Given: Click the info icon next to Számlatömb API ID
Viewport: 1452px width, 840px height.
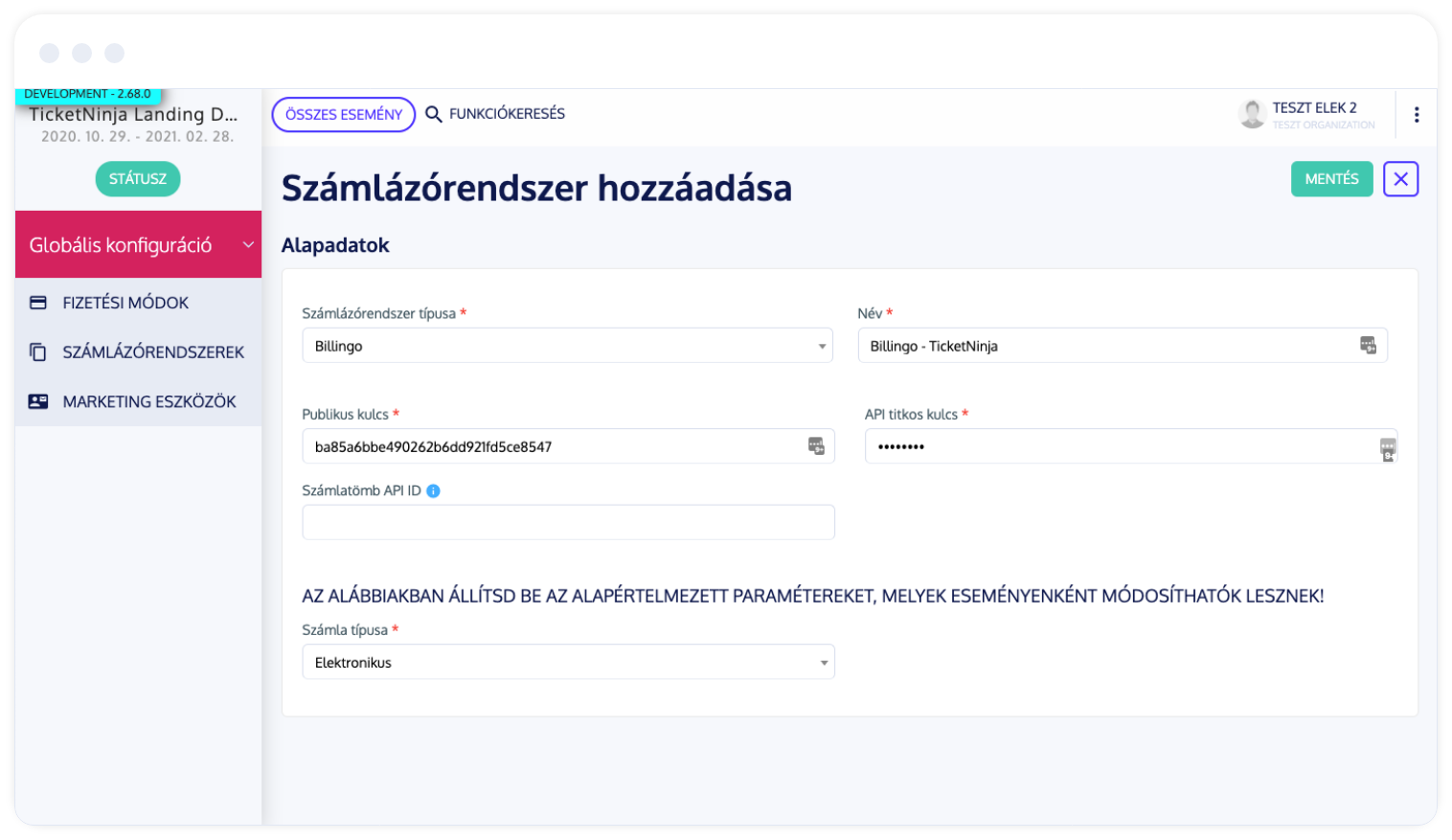Looking at the screenshot, I should click(433, 491).
